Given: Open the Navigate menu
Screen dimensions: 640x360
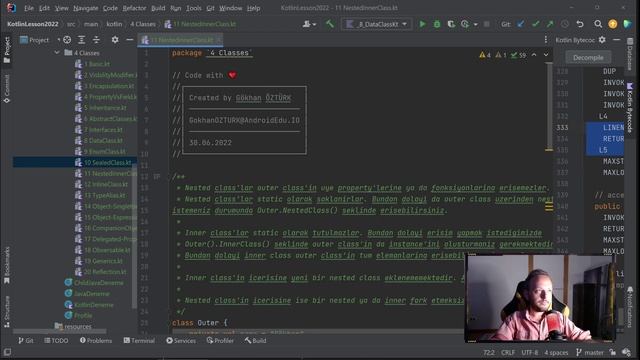Looking at the screenshot, I should tap(86, 8).
